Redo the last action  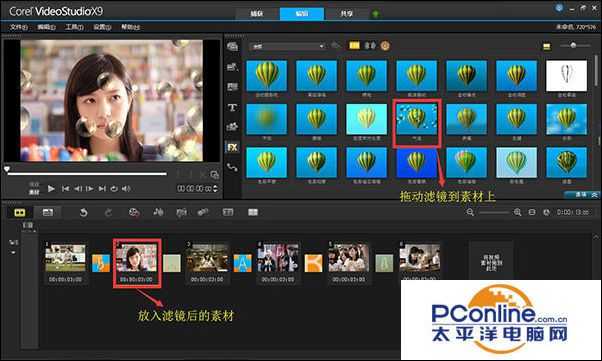pos(109,212)
